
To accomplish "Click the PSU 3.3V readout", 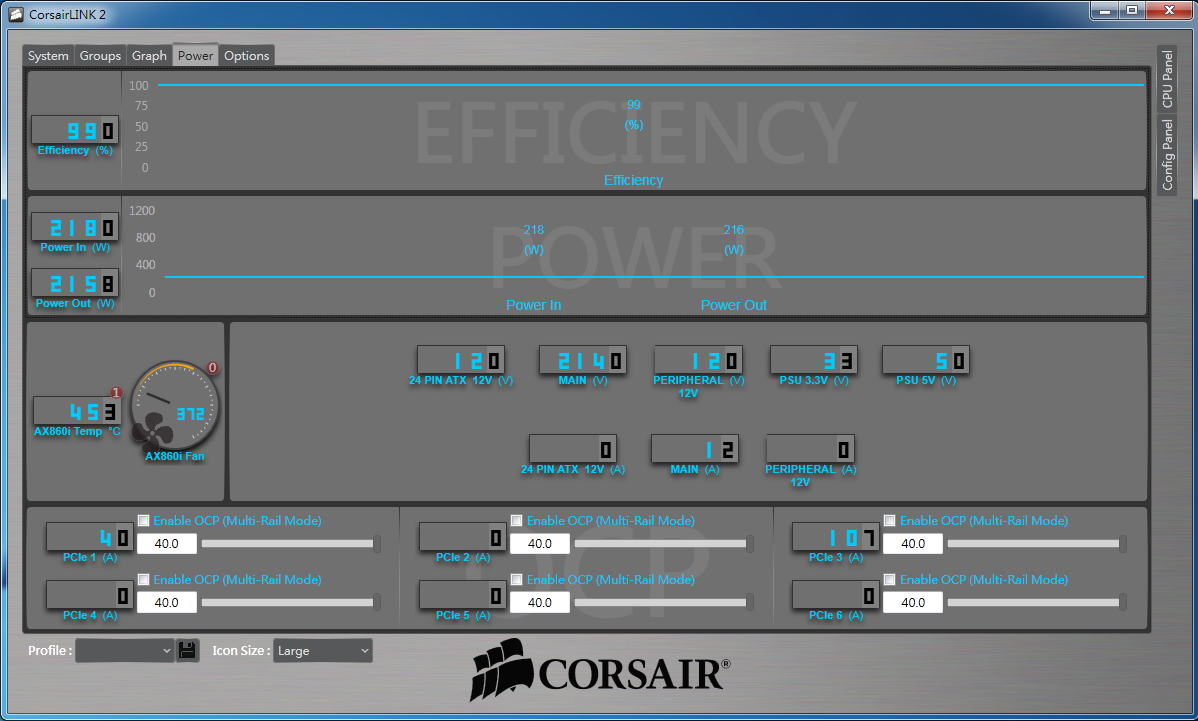I will [814, 360].
